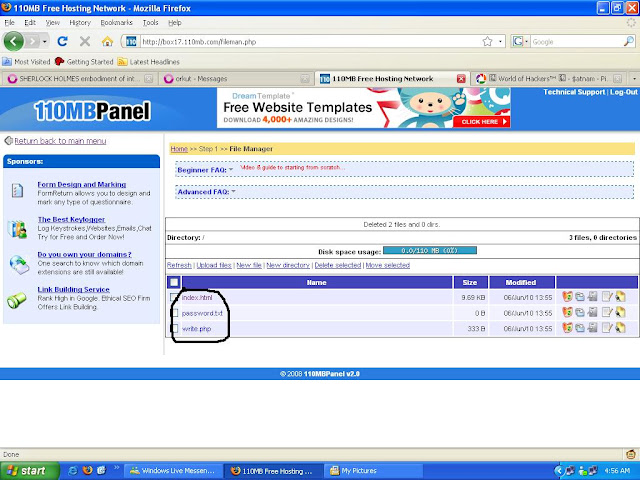Click the Upload files link
640x480 pixels.
coord(214,265)
